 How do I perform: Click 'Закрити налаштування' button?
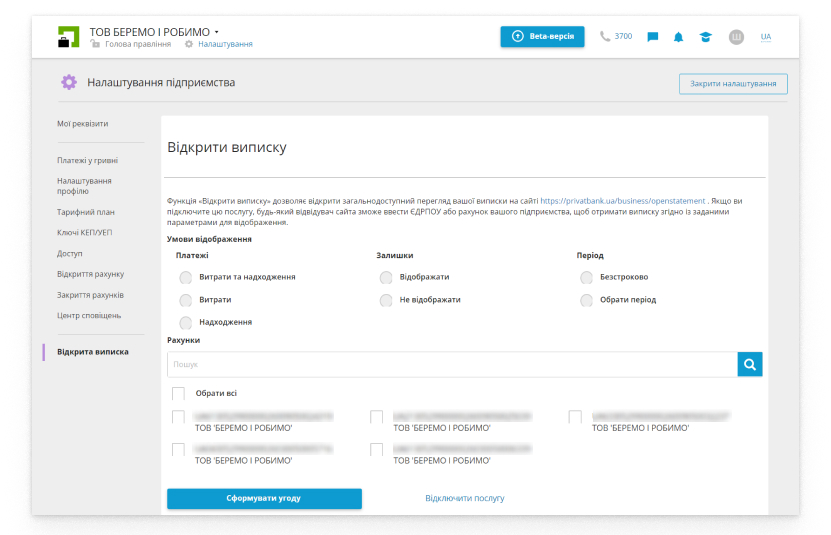tap(733, 84)
